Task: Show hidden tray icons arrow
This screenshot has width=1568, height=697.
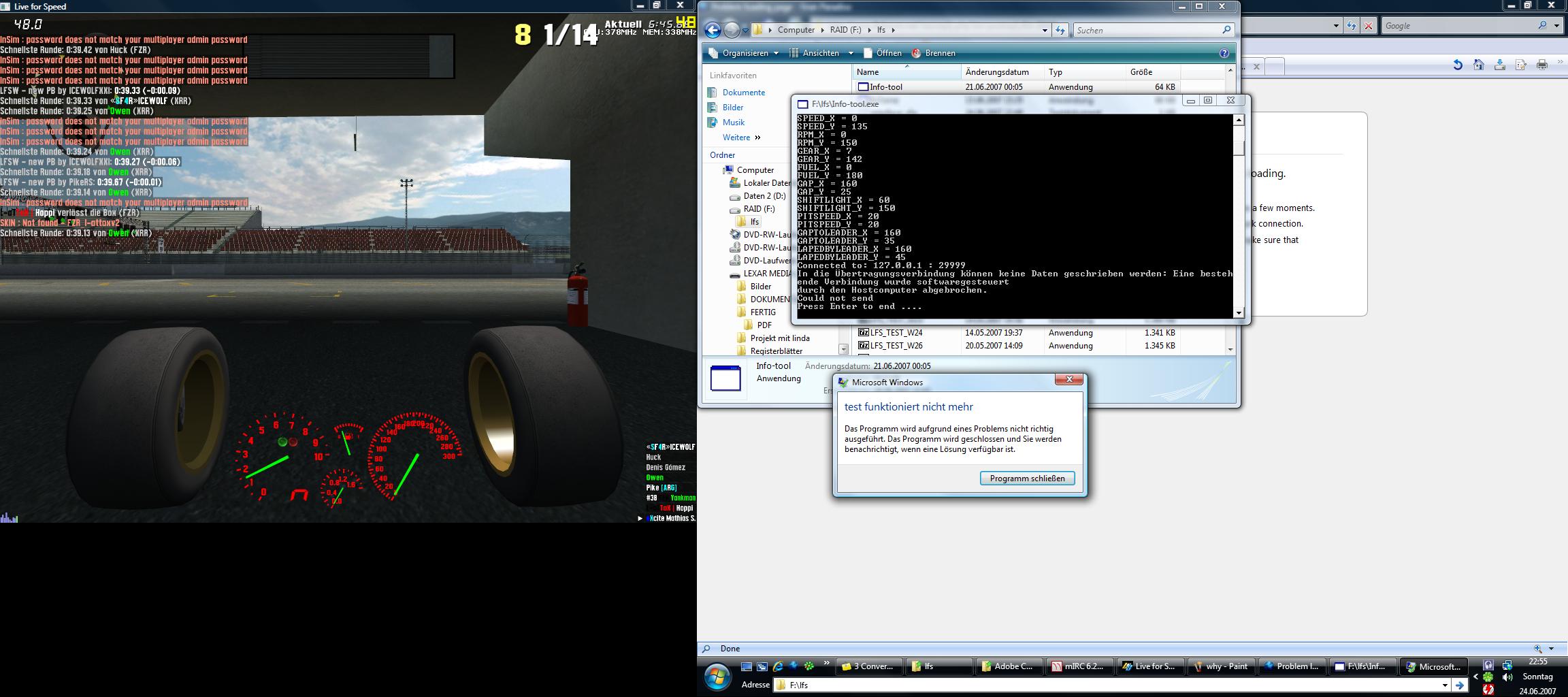Action: point(1475,677)
